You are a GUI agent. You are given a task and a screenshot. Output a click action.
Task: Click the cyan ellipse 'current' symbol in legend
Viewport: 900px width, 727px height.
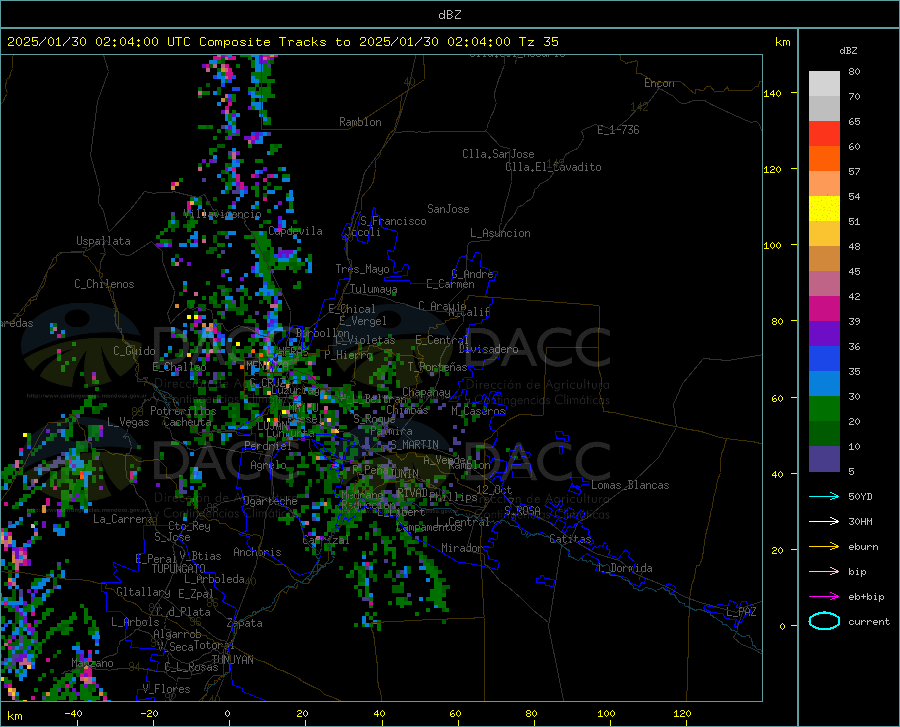point(824,621)
